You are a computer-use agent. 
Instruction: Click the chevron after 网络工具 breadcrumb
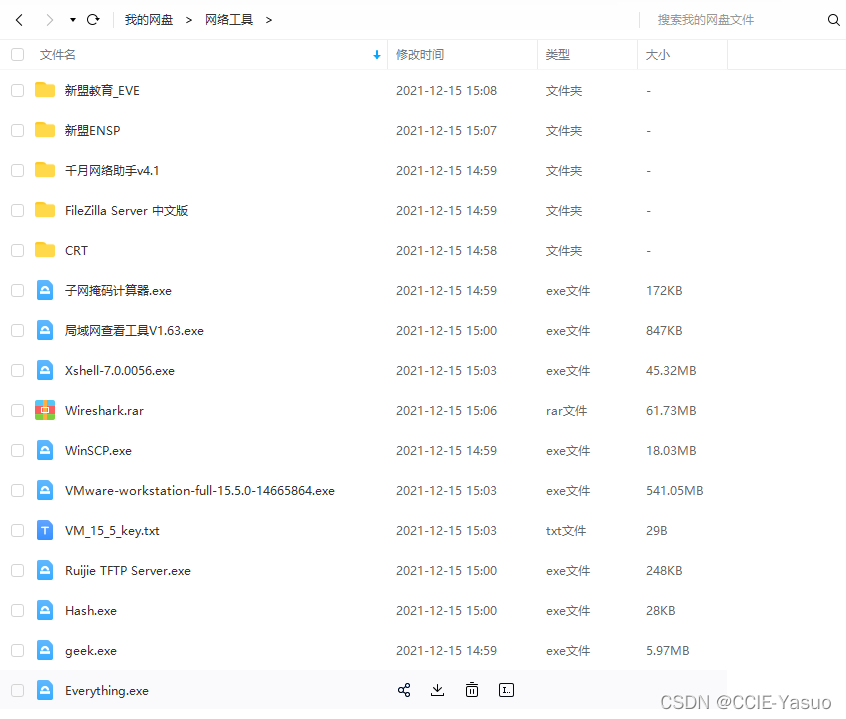pyautogui.click(x=267, y=19)
